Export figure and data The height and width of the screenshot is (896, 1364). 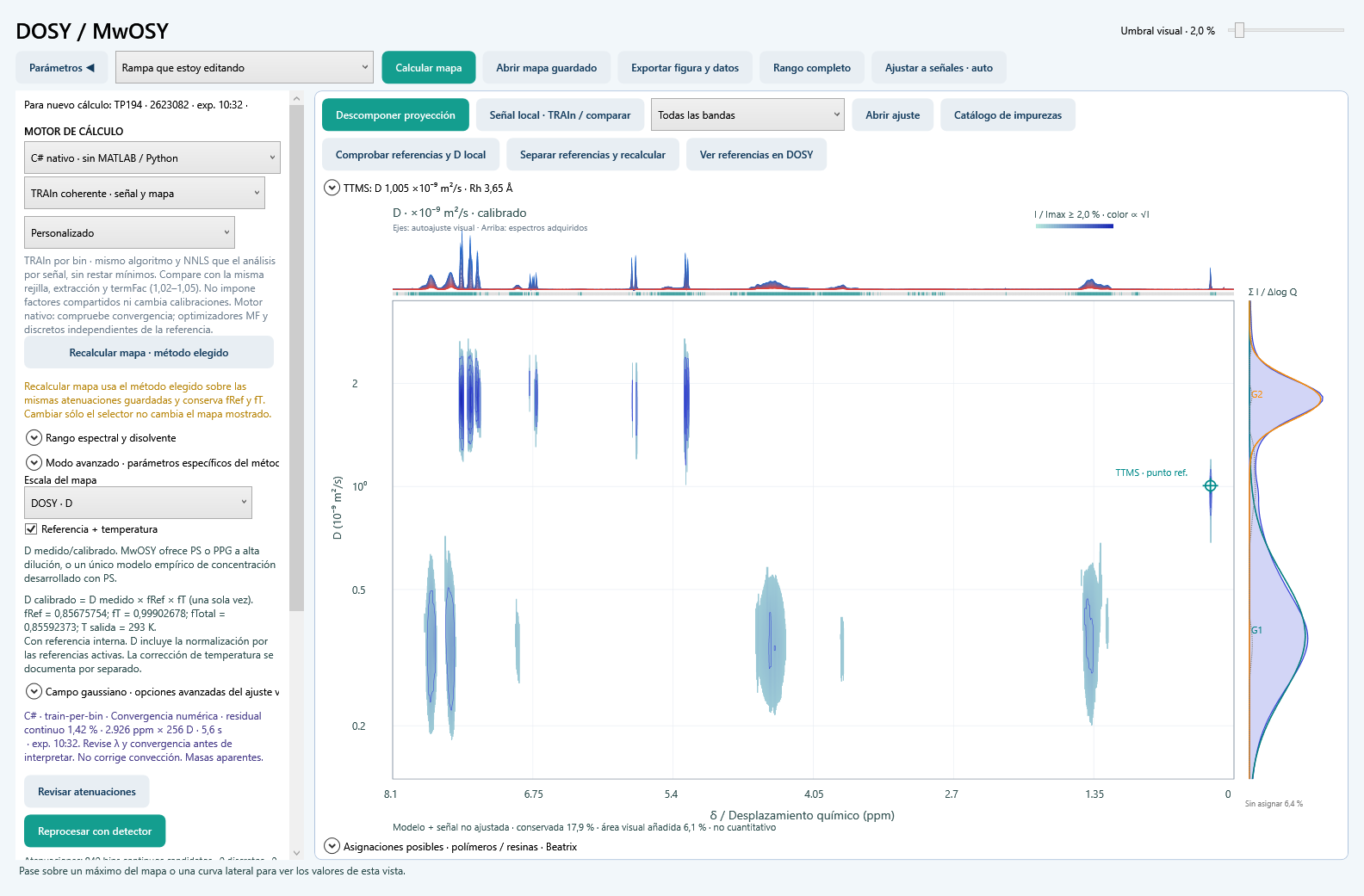[685, 68]
